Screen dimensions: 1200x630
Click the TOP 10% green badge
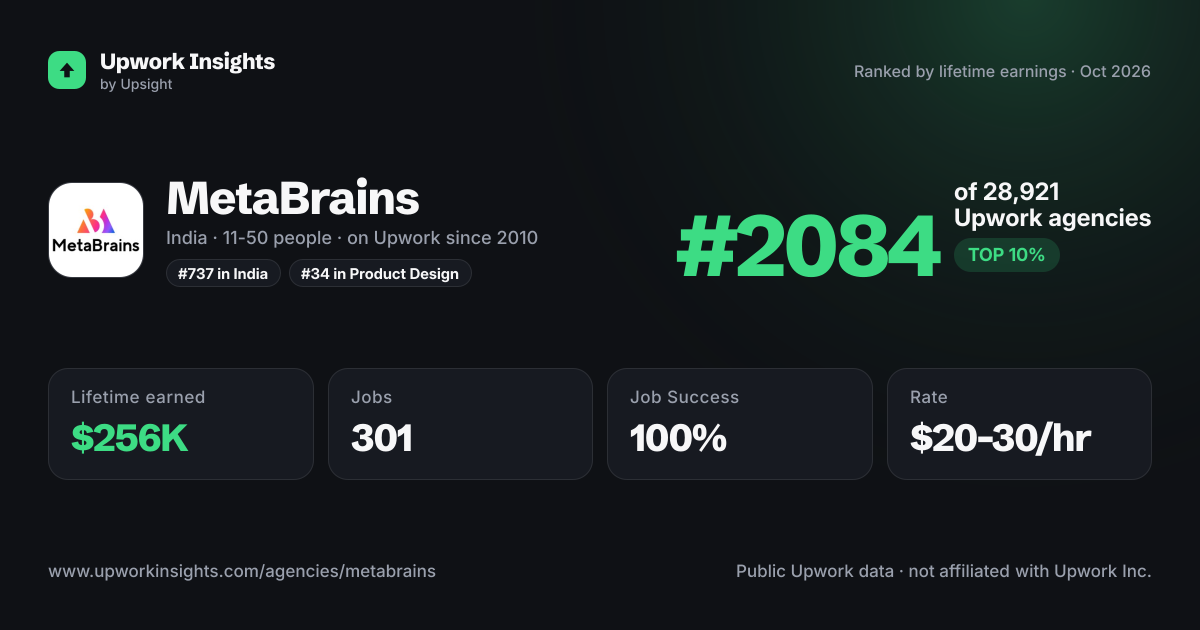point(1006,255)
